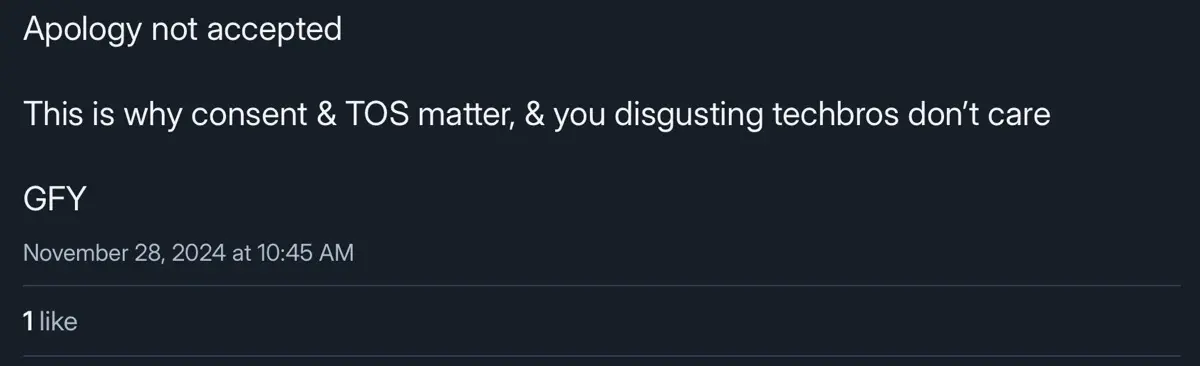
Task: Click the divider line below '1 like'
Action: click(x=600, y=355)
